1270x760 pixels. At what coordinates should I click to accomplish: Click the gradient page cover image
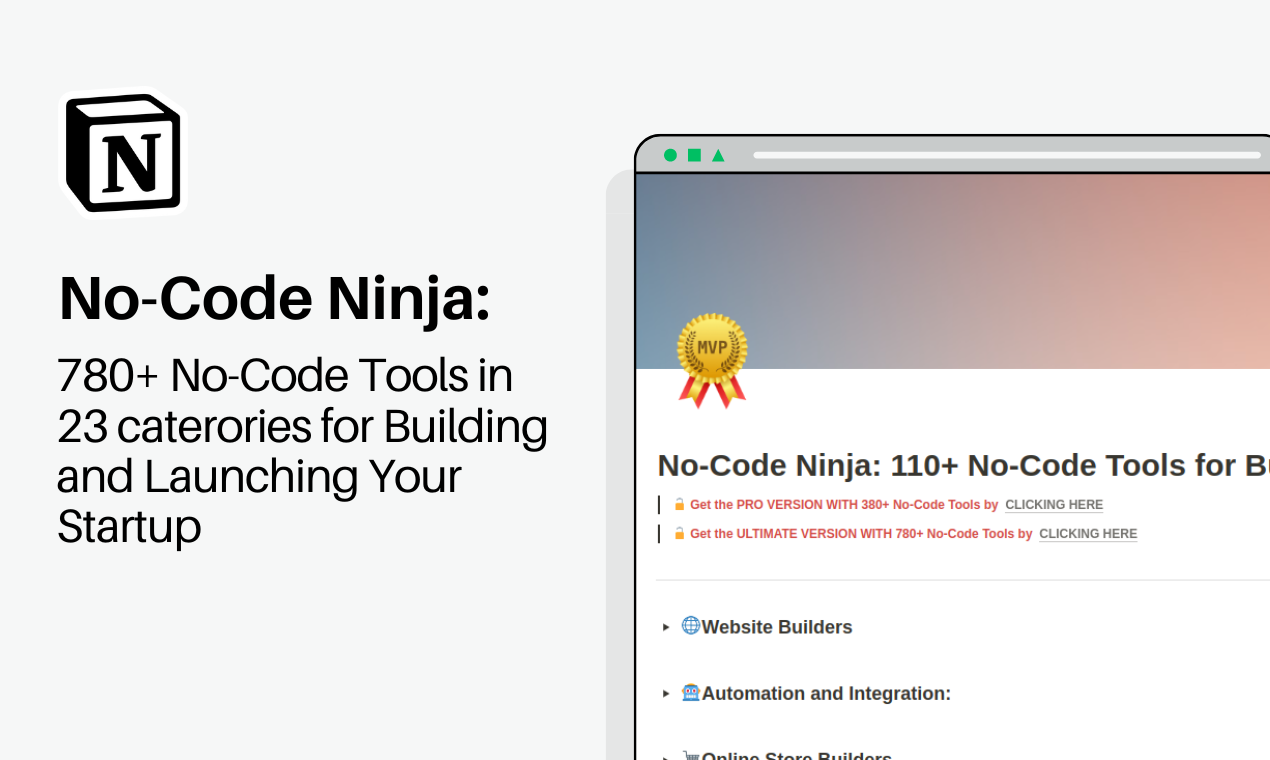pyautogui.click(x=953, y=271)
